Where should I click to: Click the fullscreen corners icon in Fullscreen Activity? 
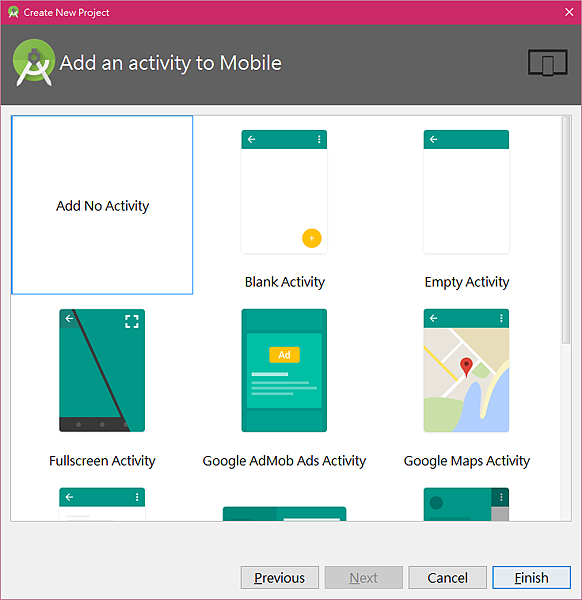(132, 321)
